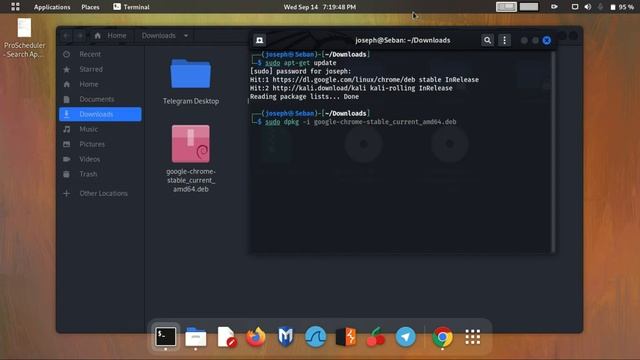Click the dpkg -i command line in terminal
This screenshot has height=360, width=640.
click(x=361, y=122)
